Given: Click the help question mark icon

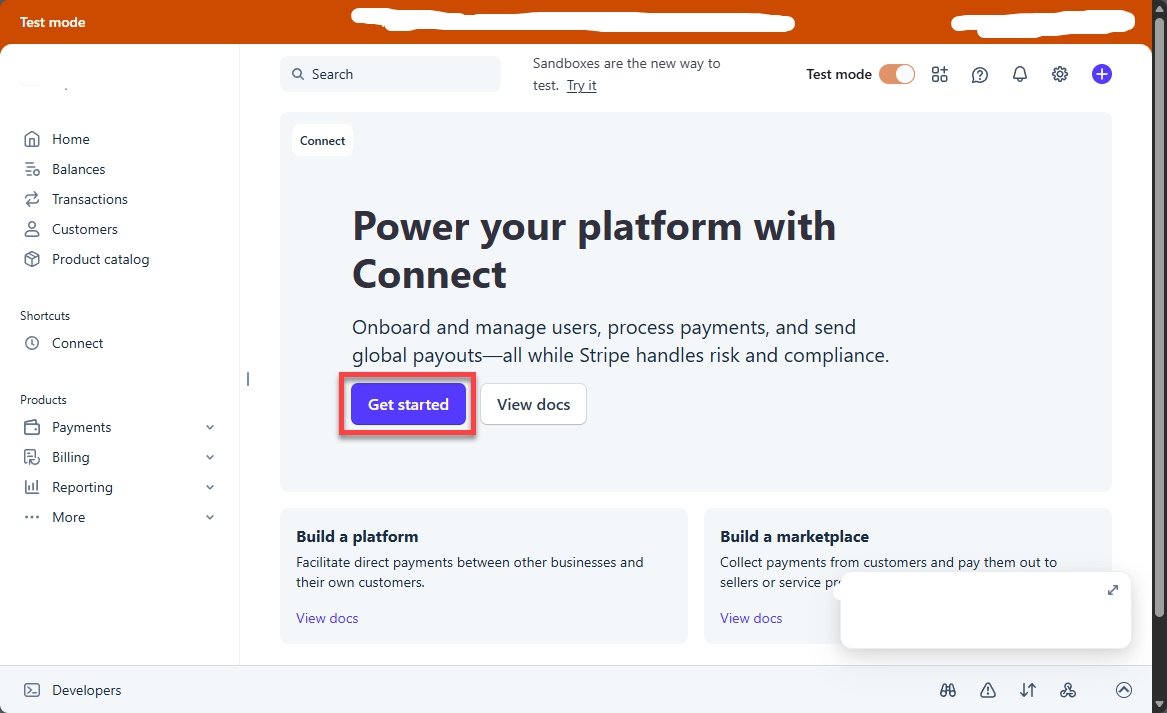Looking at the screenshot, I should 980,74.
